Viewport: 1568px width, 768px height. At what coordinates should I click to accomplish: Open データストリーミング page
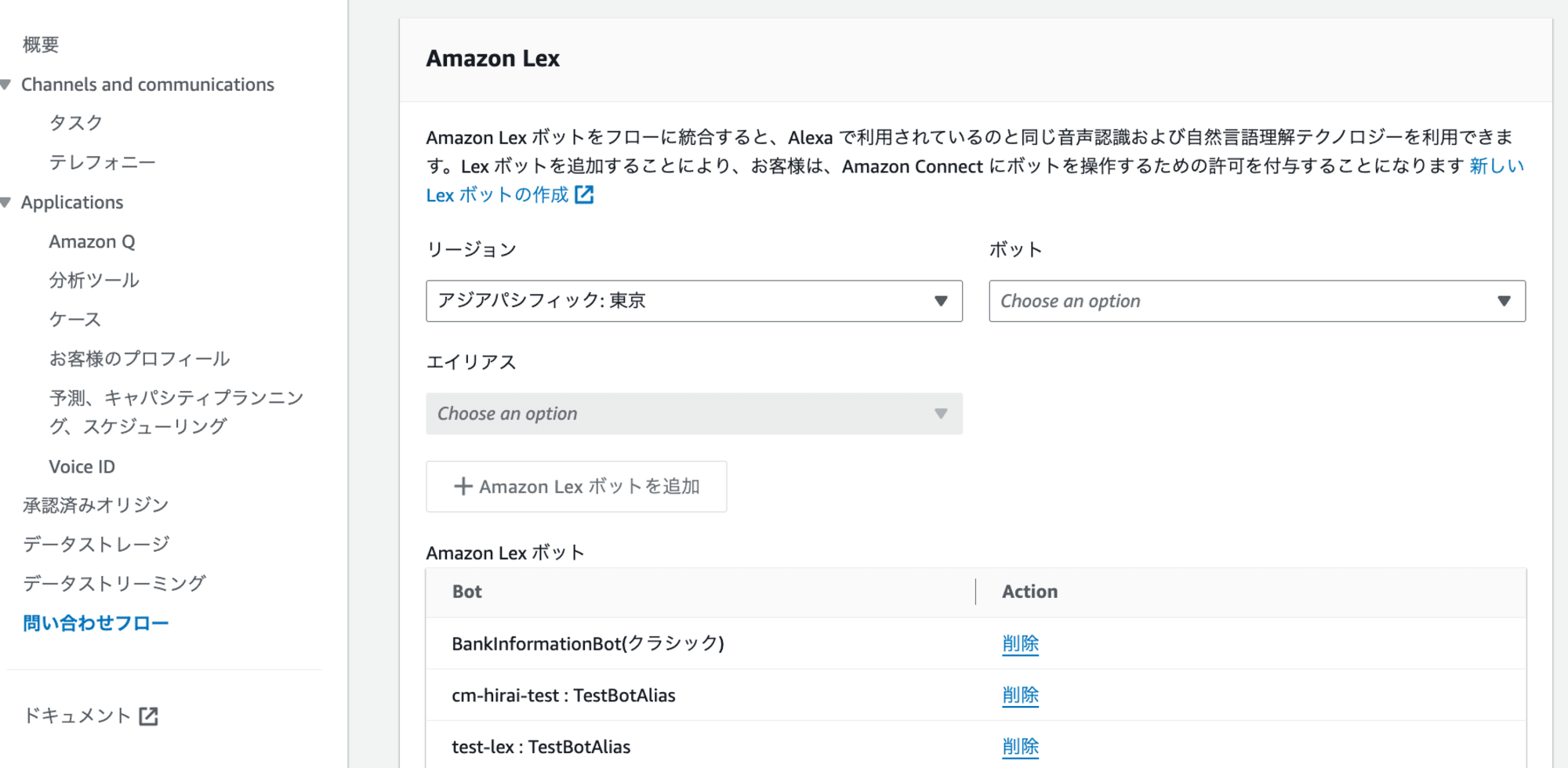point(114,584)
